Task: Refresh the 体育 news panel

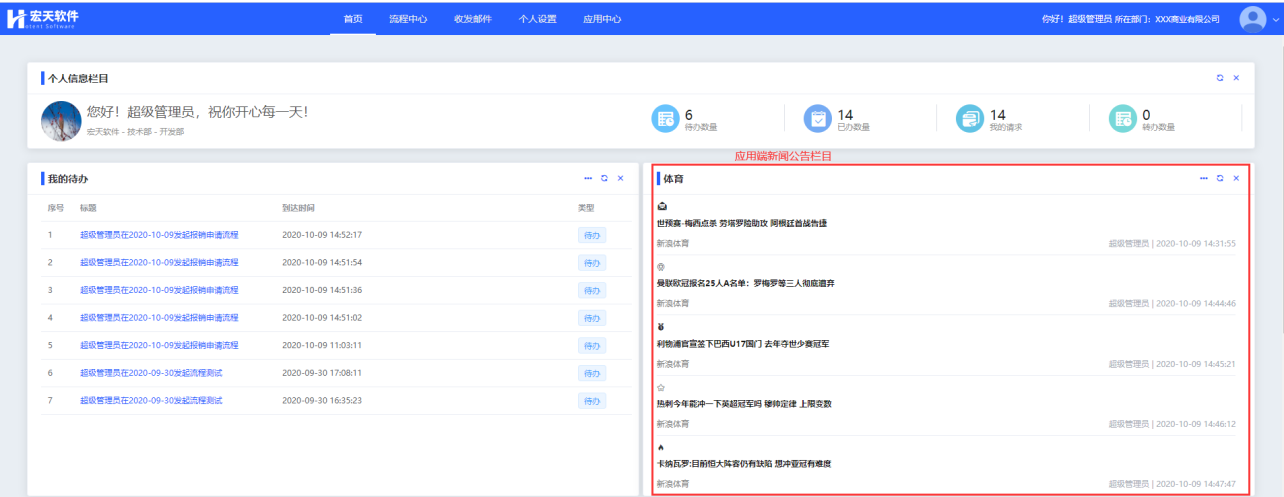Action: [1219, 178]
